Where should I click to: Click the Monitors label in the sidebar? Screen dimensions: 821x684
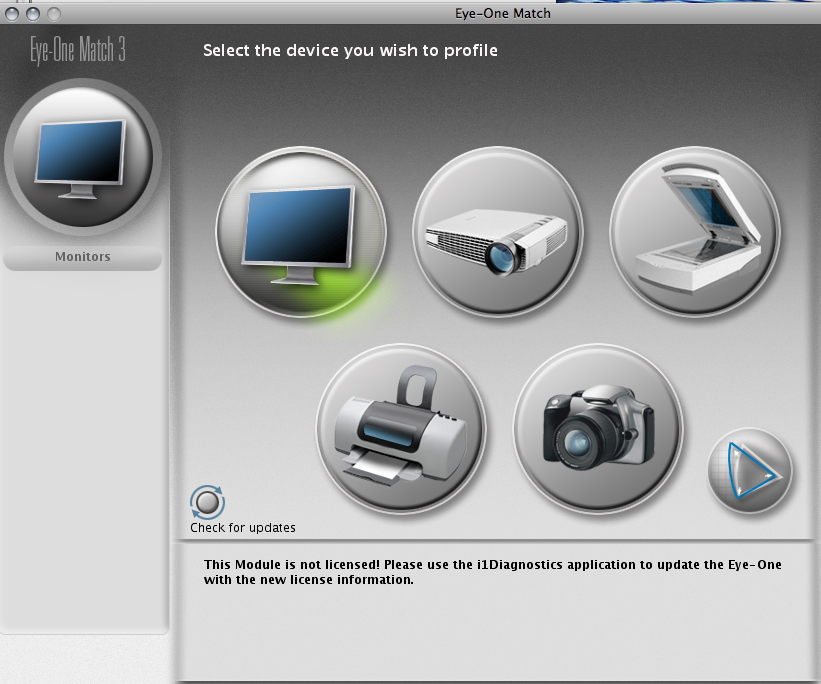coord(83,257)
